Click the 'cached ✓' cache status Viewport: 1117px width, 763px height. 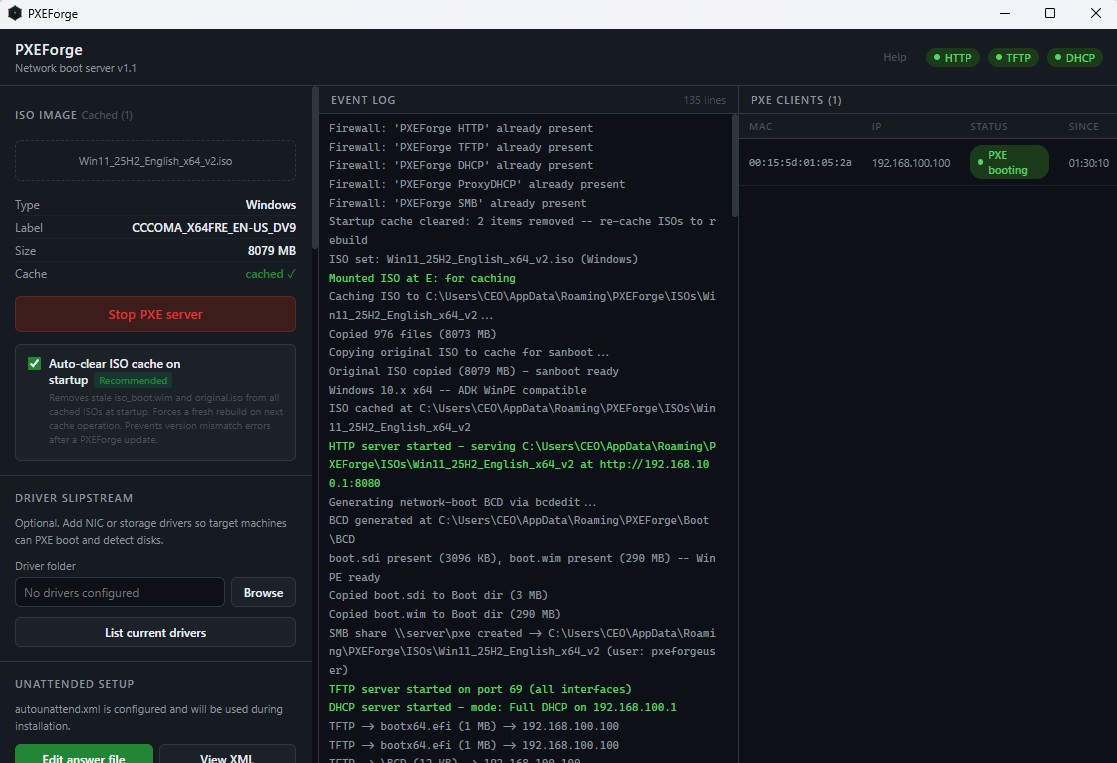tap(270, 274)
